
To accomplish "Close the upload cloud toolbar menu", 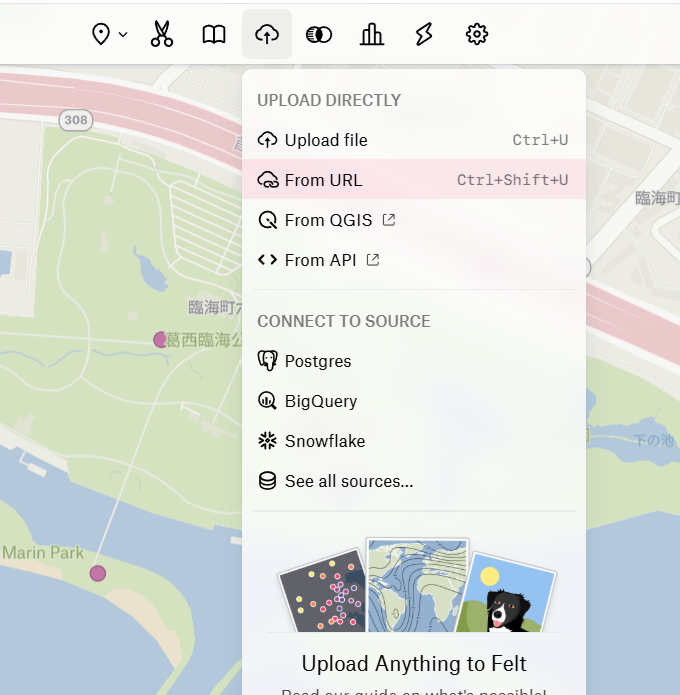I will point(267,34).
